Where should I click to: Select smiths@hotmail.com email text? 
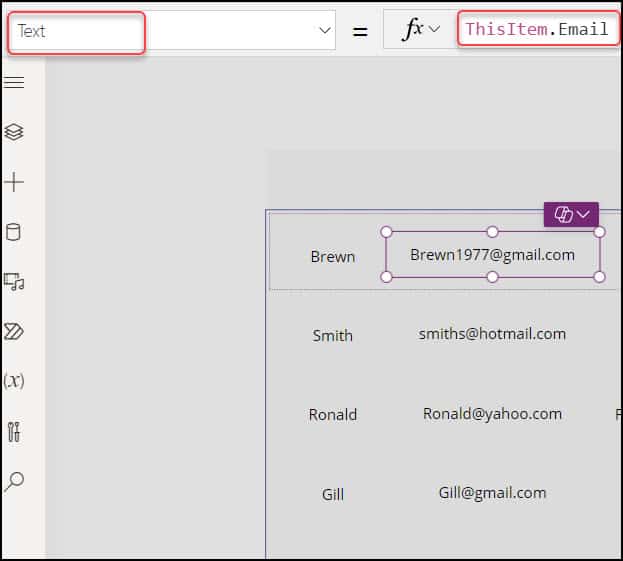(492, 334)
